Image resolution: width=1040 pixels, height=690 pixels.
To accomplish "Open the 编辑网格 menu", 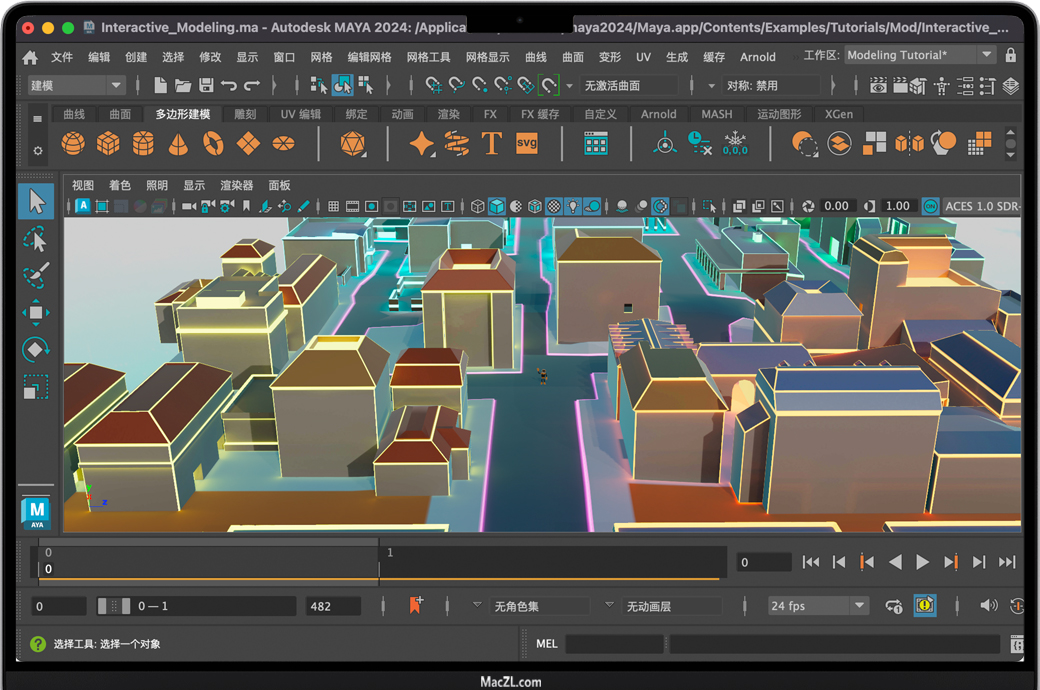I will 369,57.
